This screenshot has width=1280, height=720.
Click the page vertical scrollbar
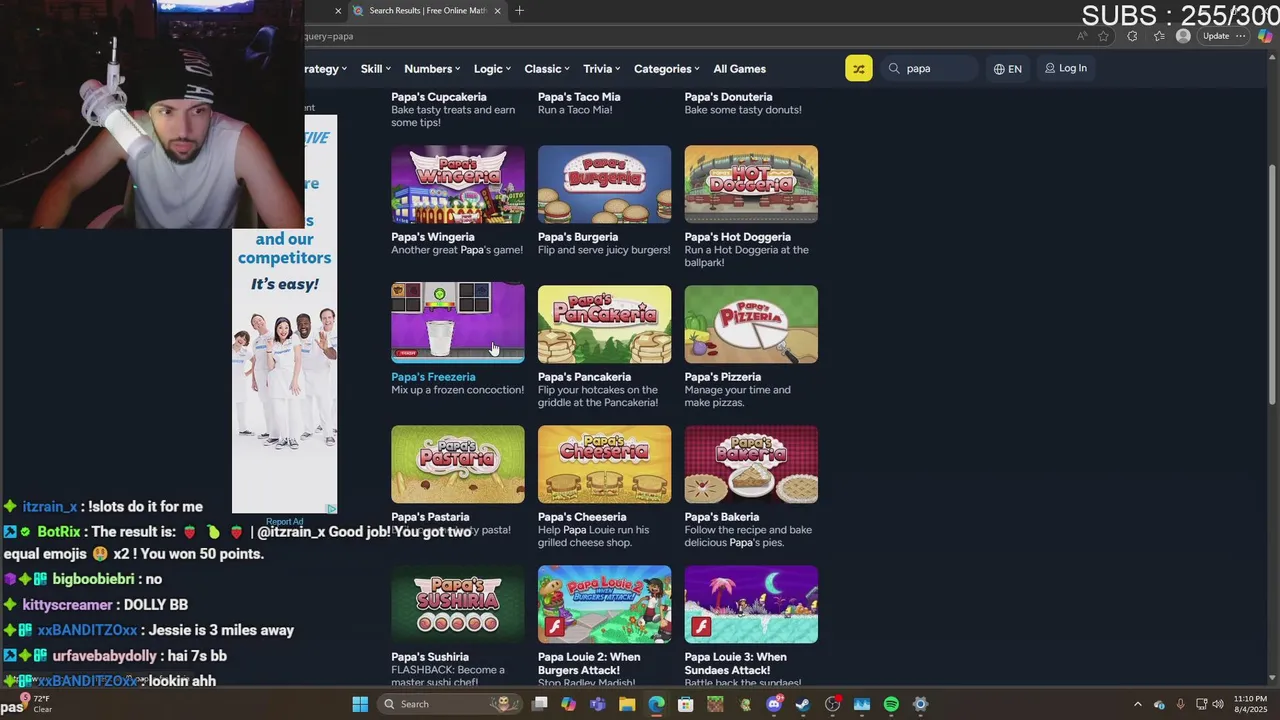1272,285
